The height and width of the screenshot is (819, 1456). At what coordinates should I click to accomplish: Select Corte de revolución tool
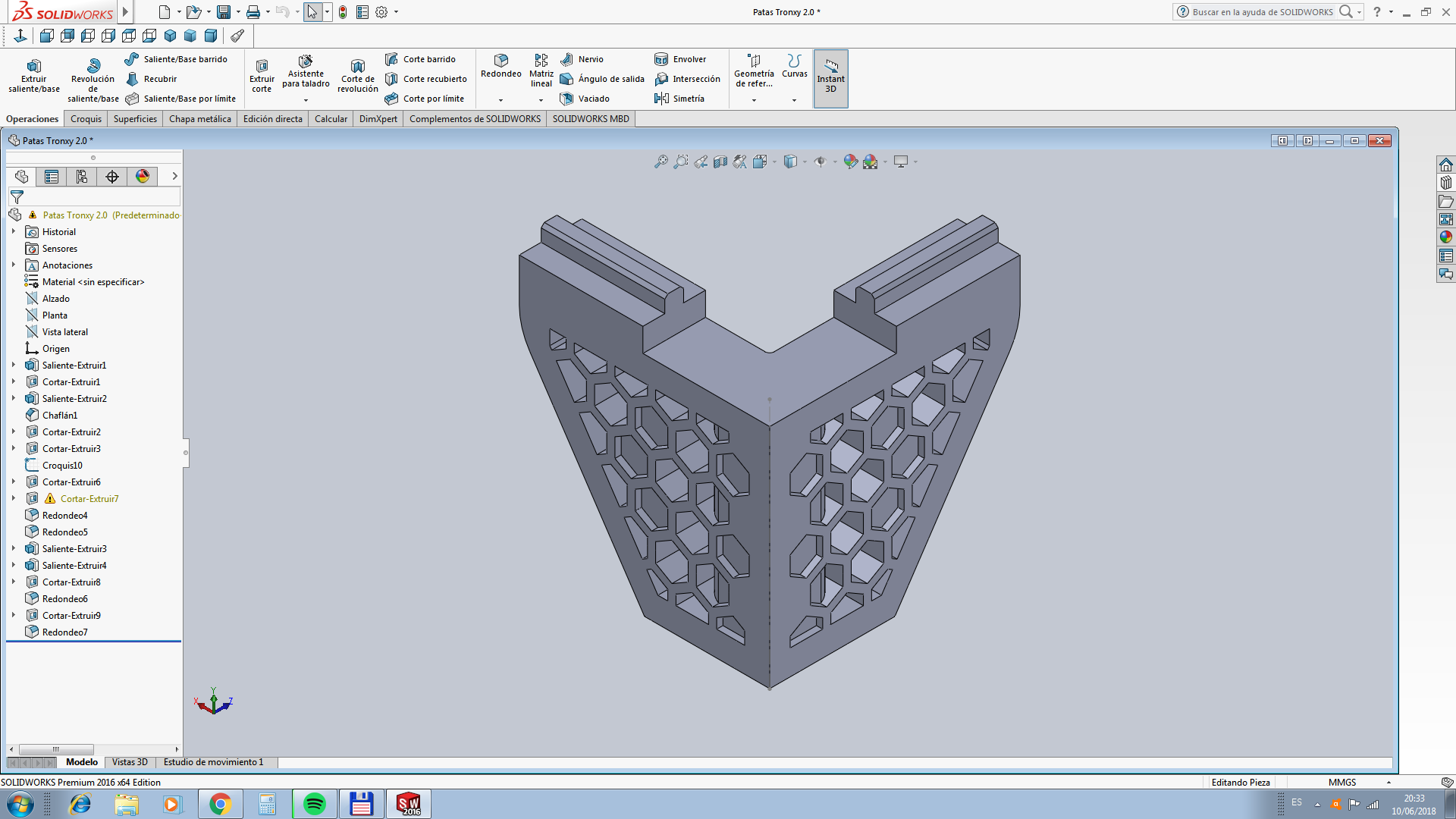pyautogui.click(x=357, y=76)
